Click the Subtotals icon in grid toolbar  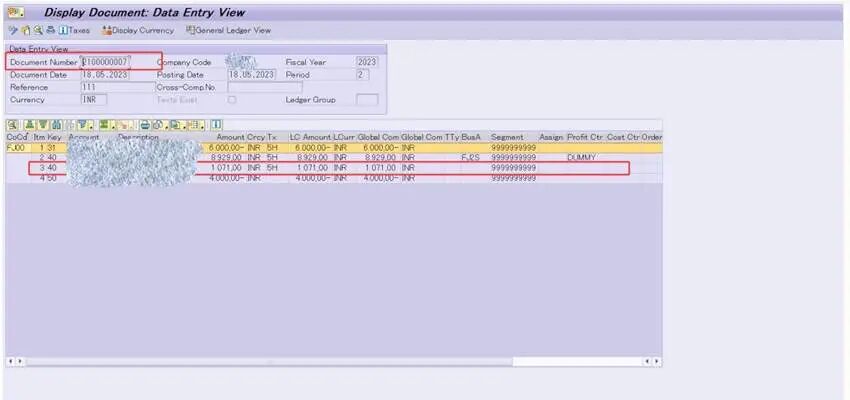123,125
